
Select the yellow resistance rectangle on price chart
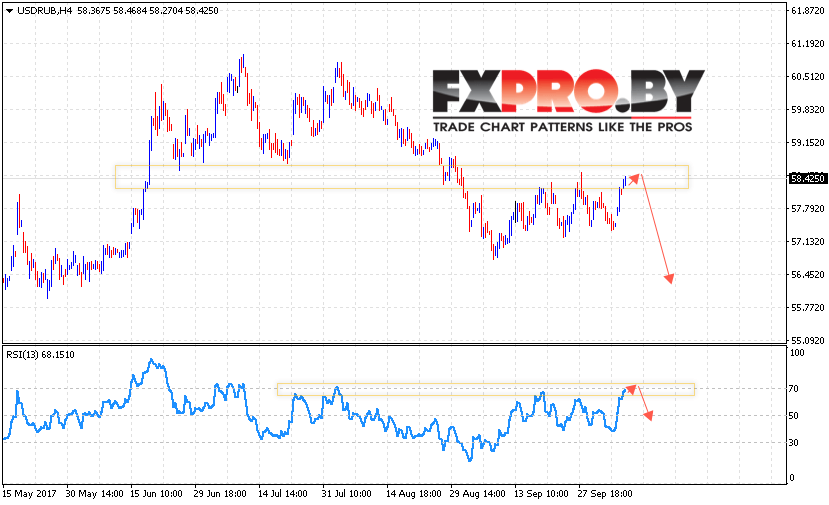tap(402, 177)
